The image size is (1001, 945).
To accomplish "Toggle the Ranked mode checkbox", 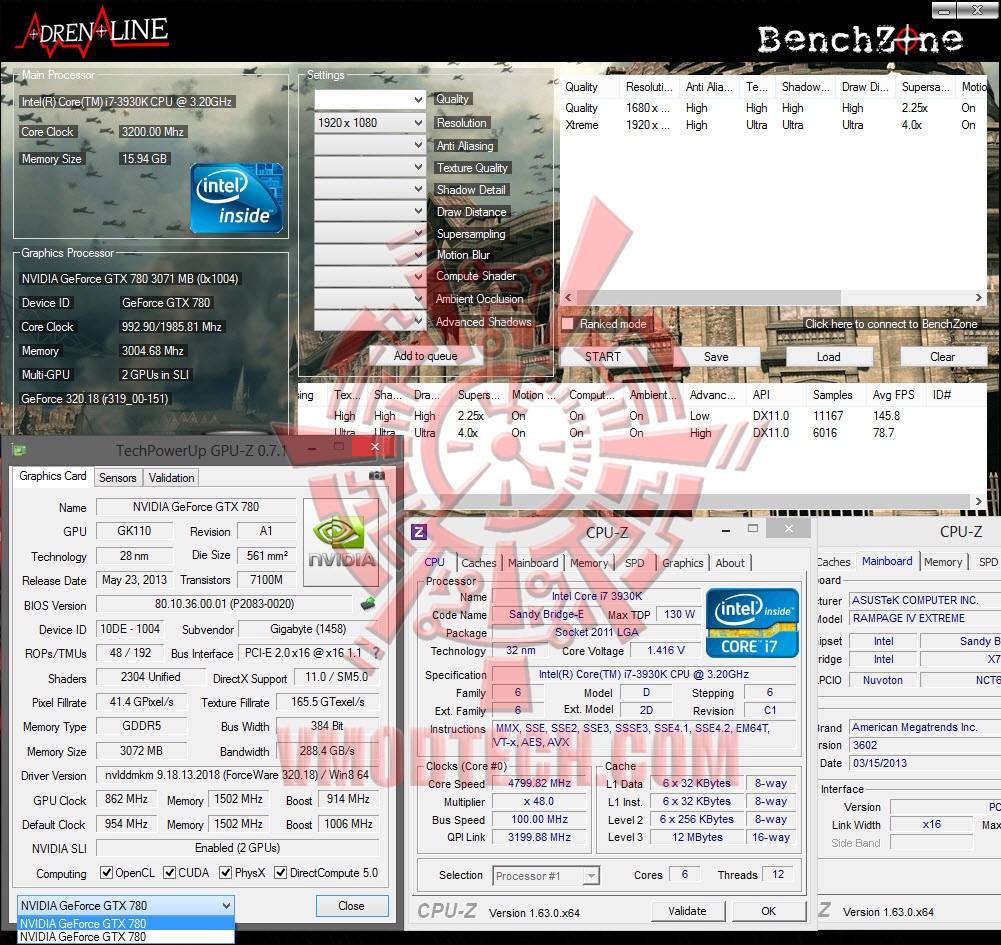I will 567,324.
